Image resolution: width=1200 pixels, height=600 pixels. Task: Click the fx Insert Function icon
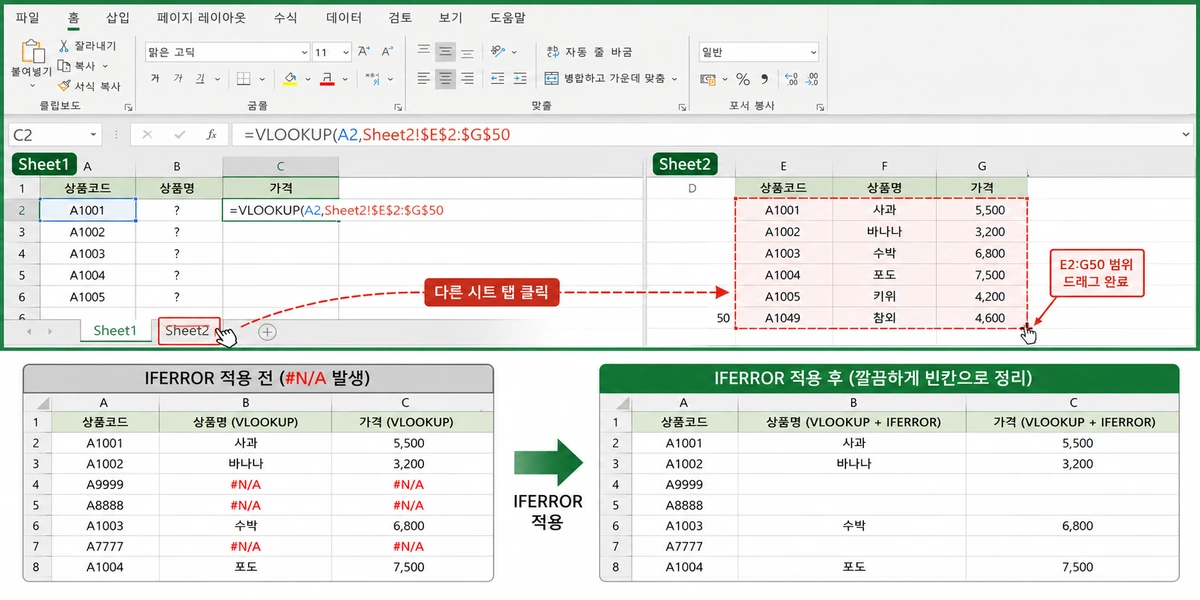point(211,134)
